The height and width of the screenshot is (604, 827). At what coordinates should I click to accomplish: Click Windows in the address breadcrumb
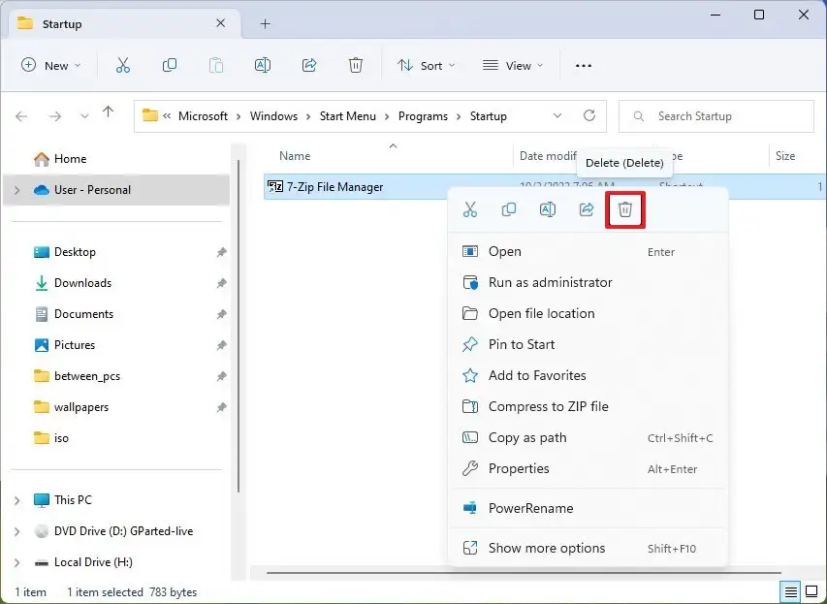click(x=274, y=116)
